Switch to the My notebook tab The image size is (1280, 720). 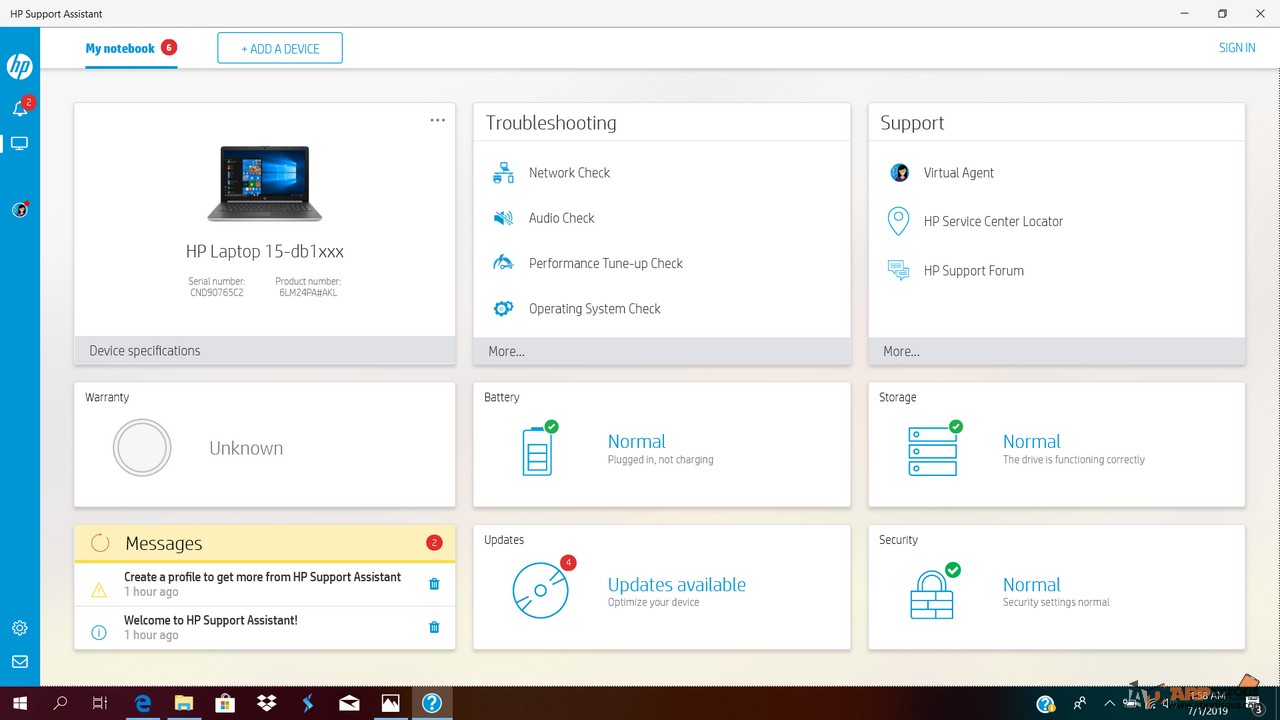click(131, 49)
